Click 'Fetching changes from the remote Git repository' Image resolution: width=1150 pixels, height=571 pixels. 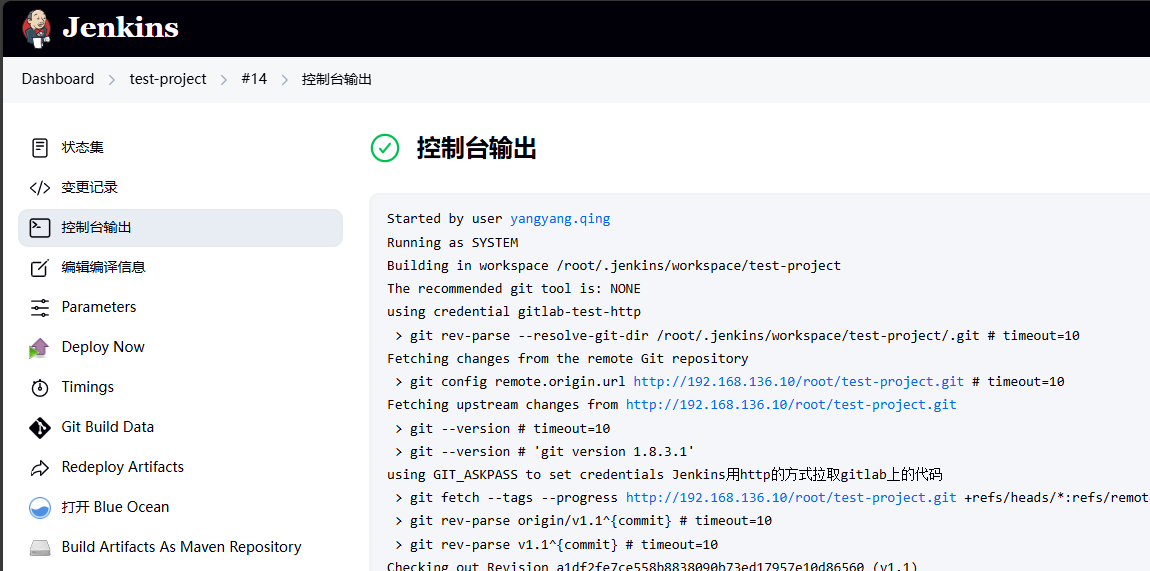pyautogui.click(x=568, y=358)
